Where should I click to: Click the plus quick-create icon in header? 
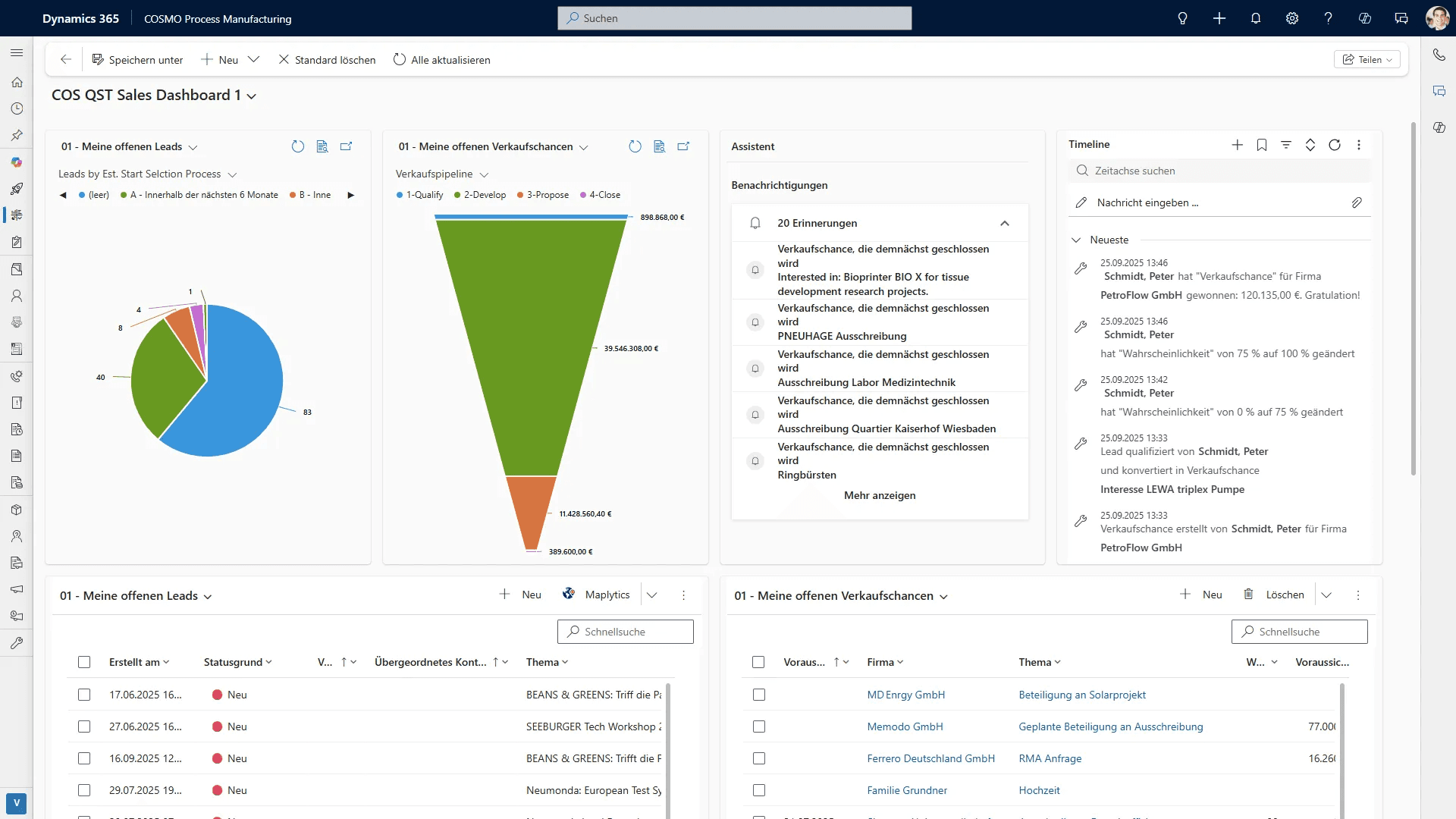(1219, 18)
